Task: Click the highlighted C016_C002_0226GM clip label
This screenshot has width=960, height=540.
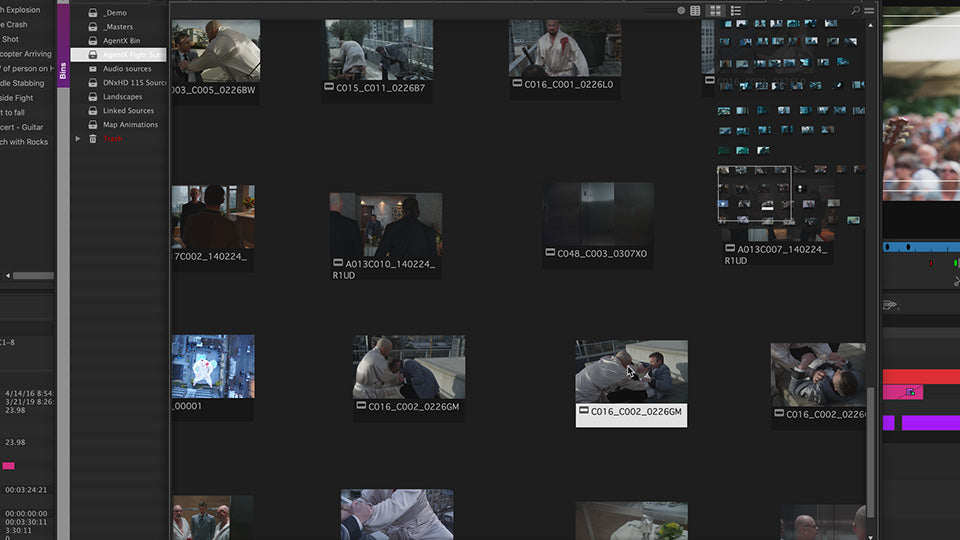Action: pos(636,412)
